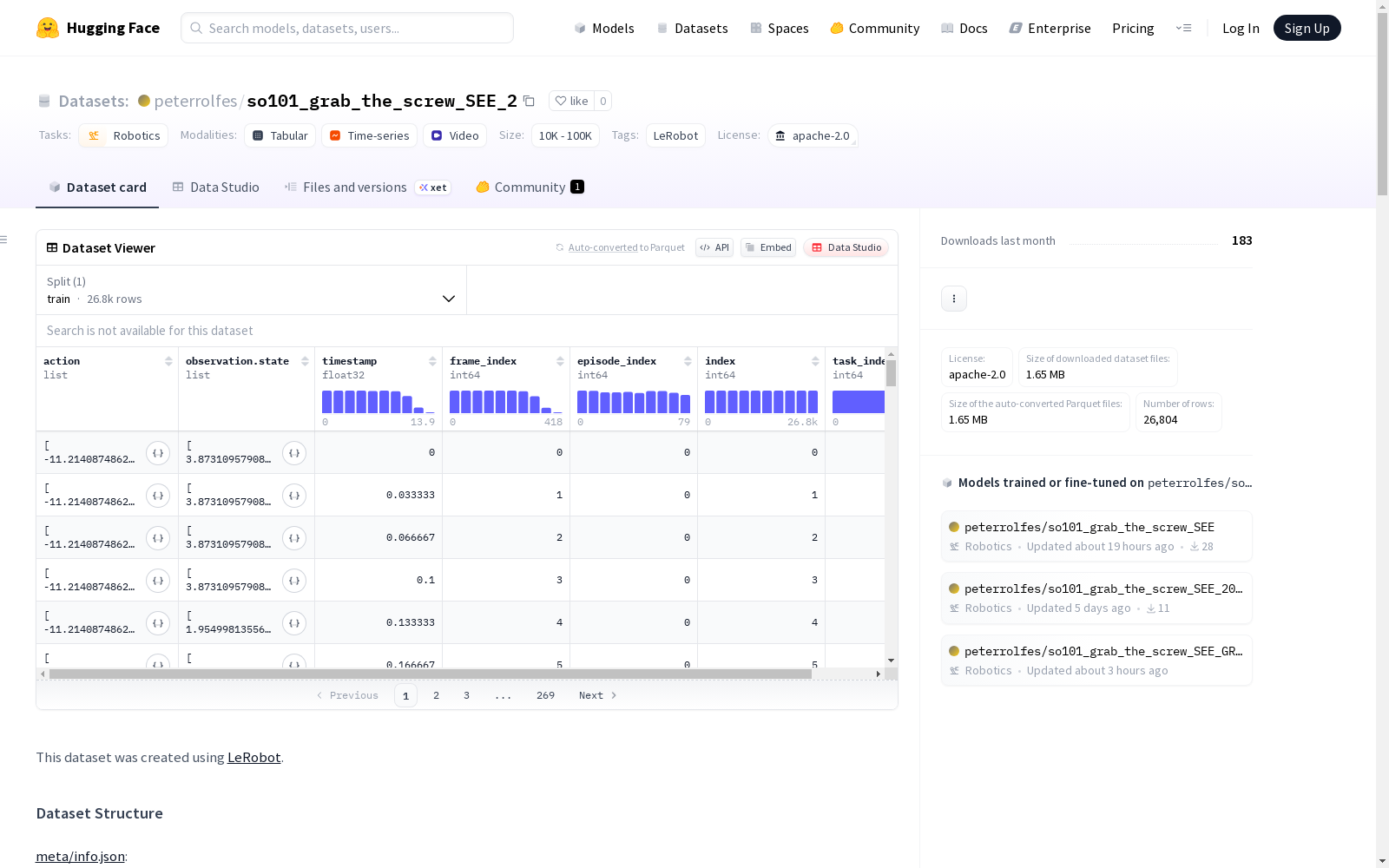The height and width of the screenshot is (868, 1389).
Task: Open Docs in top navigation
Action: [964, 28]
